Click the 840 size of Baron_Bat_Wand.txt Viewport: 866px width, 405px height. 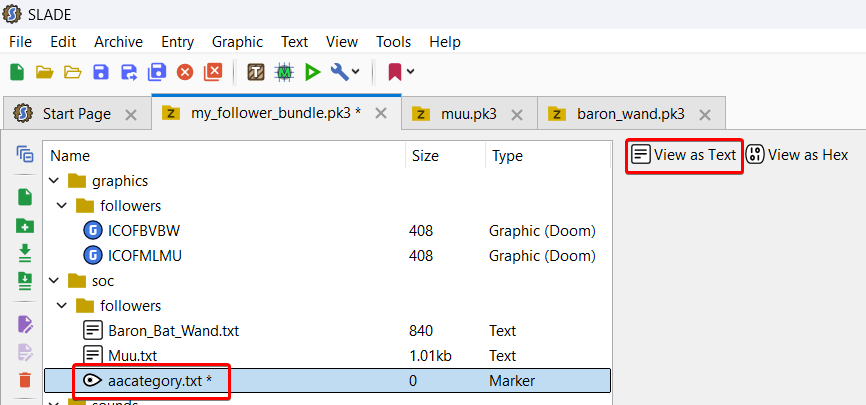pyautogui.click(x=421, y=331)
